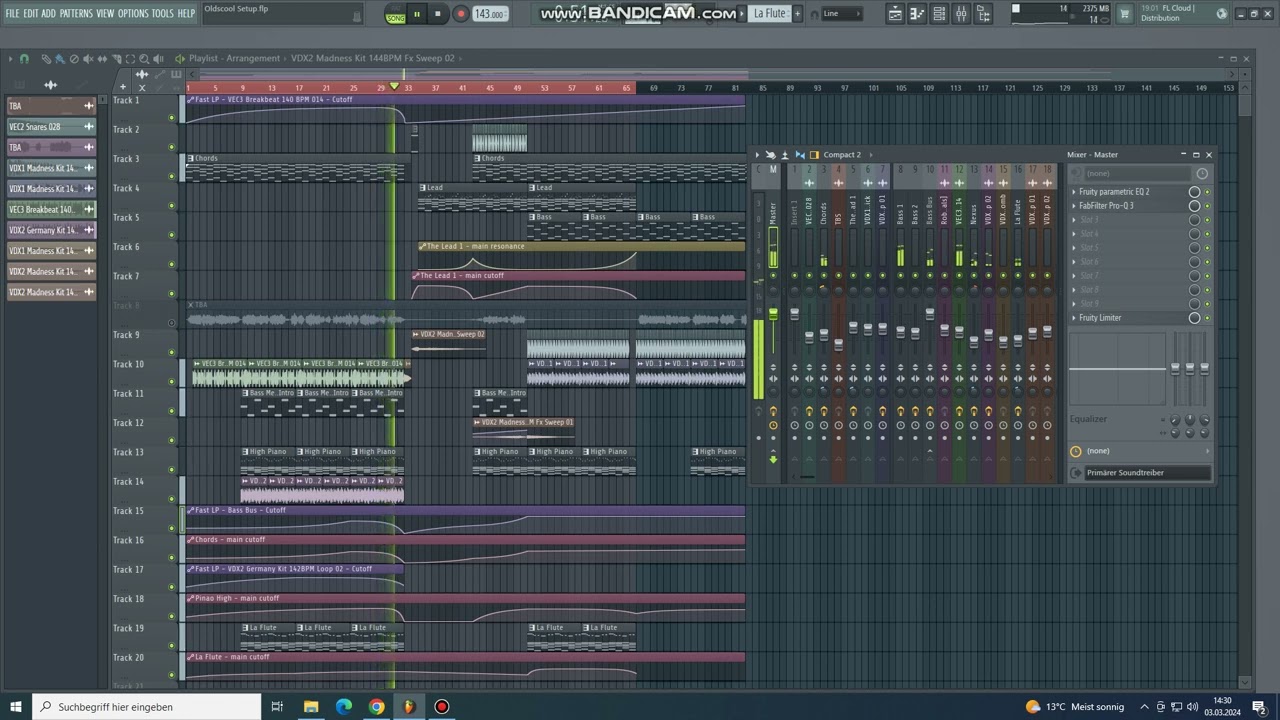Select the Slip tool in playlist toolbar
Image resolution: width=1280 pixels, height=720 pixels.
click(102, 59)
